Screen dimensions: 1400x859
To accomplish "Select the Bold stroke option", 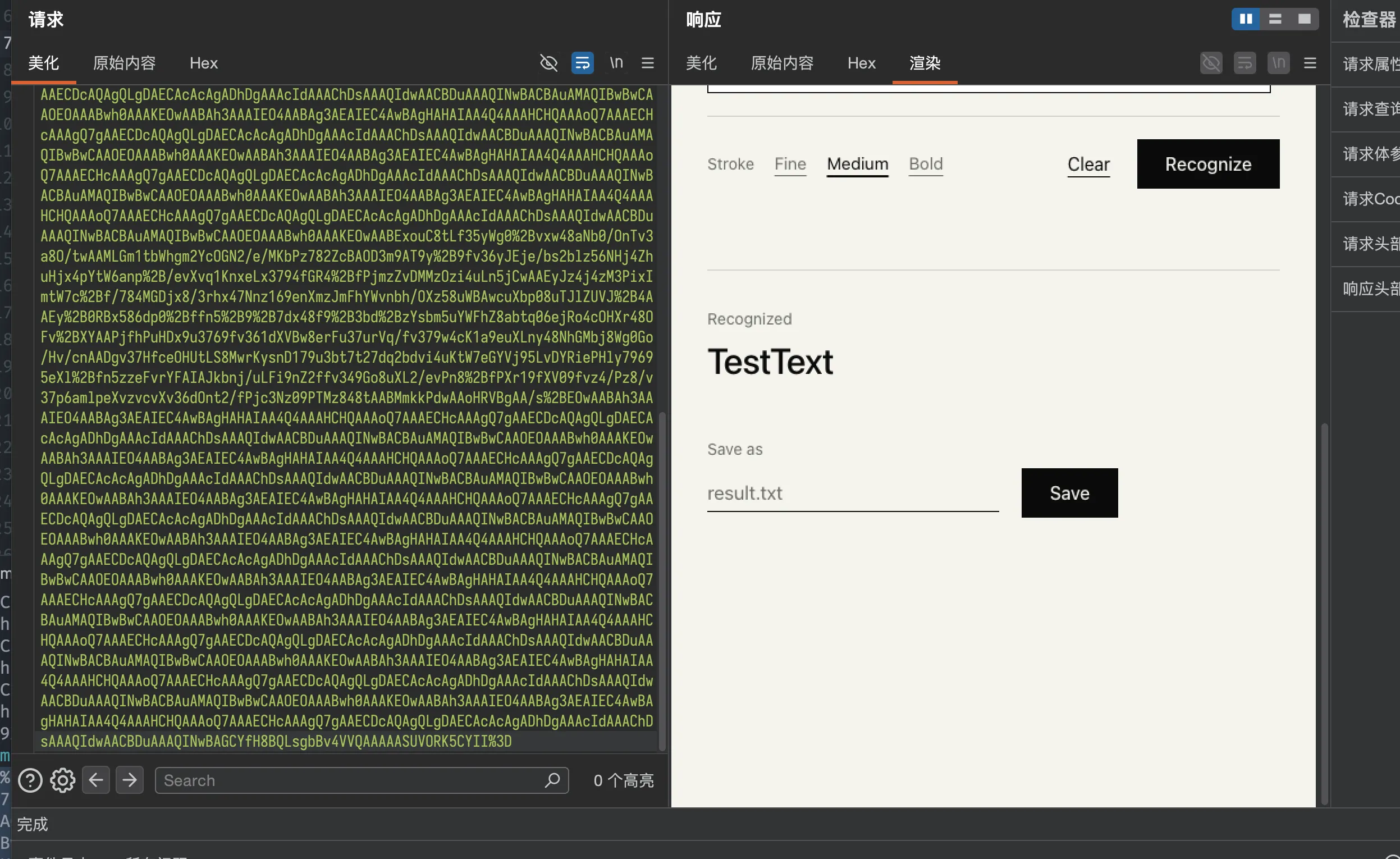I will [926, 164].
